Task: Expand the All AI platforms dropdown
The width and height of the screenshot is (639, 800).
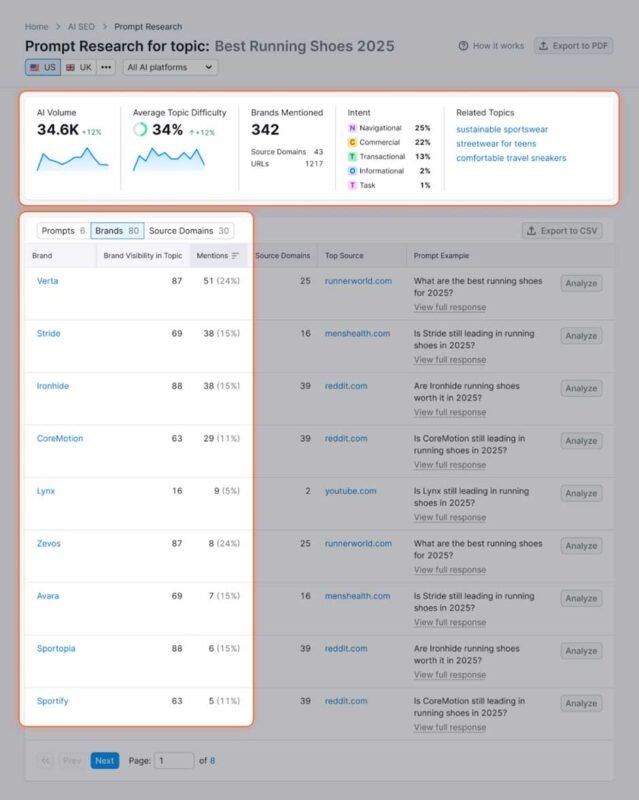Action: point(169,67)
